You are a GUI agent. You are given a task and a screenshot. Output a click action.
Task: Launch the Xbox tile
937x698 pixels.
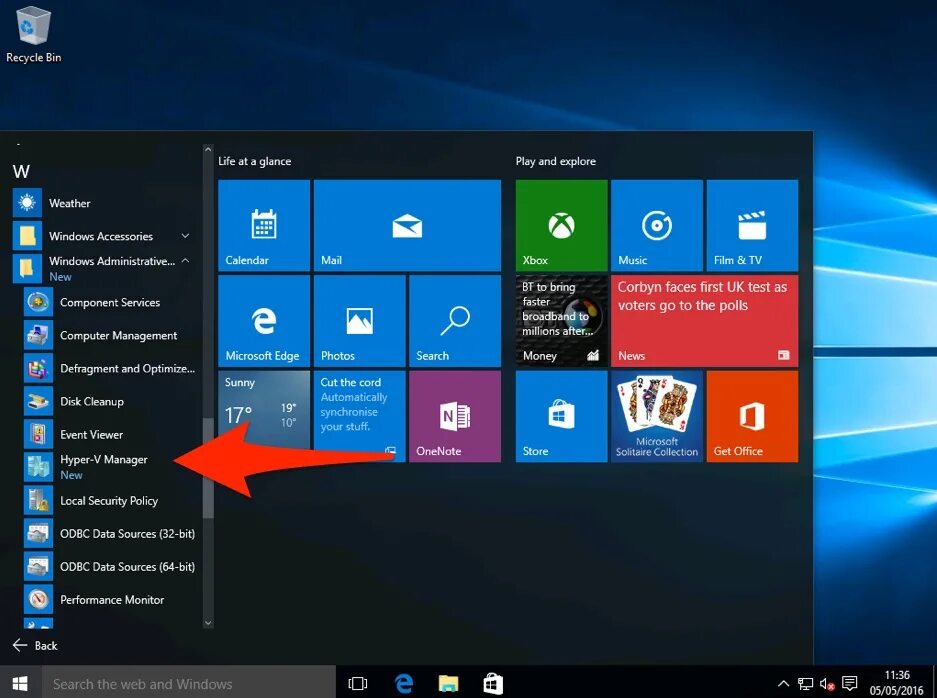coord(562,225)
